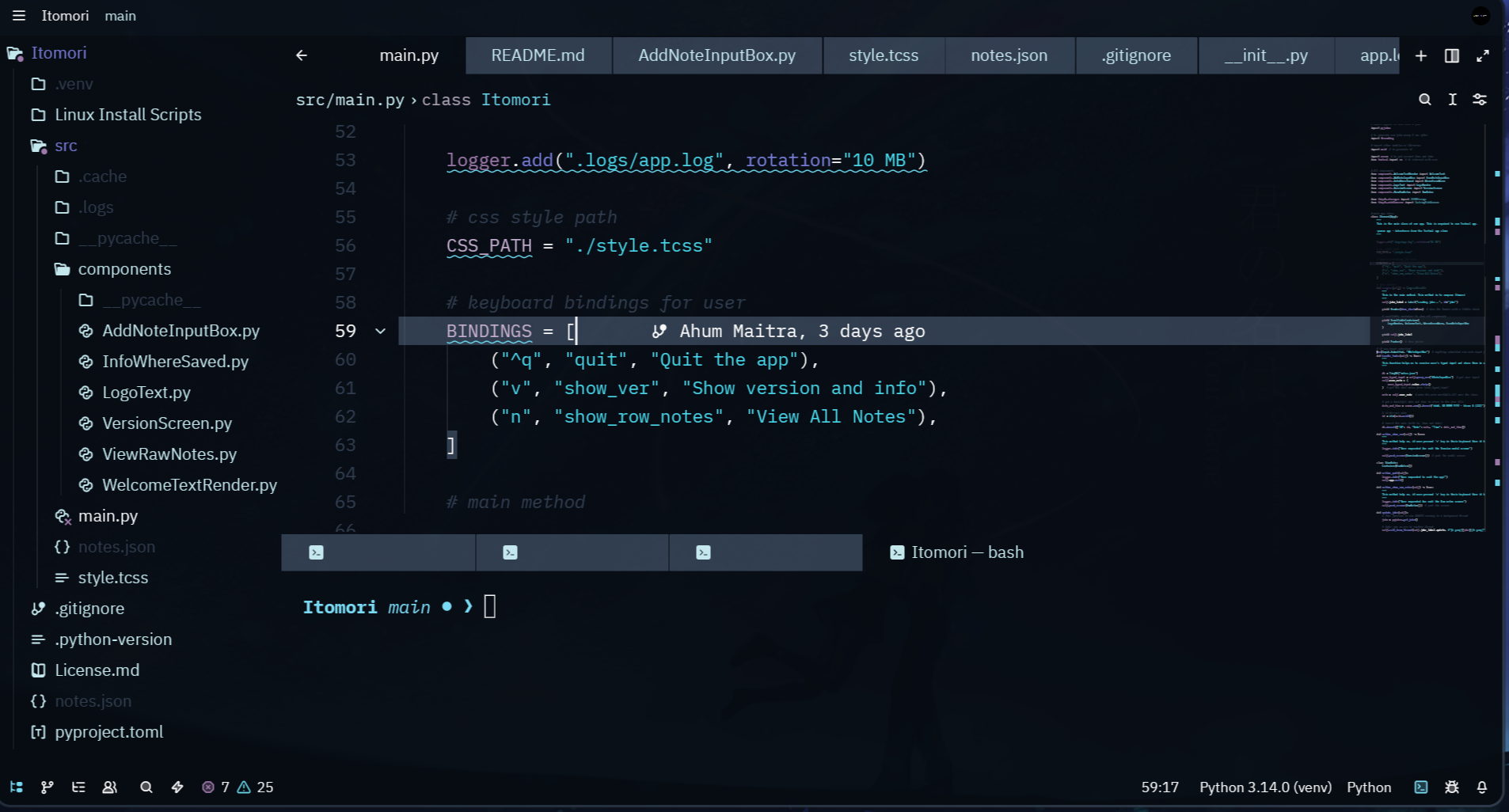
Task: Zoom the editor pane with the expand icon
Action: click(x=1483, y=55)
